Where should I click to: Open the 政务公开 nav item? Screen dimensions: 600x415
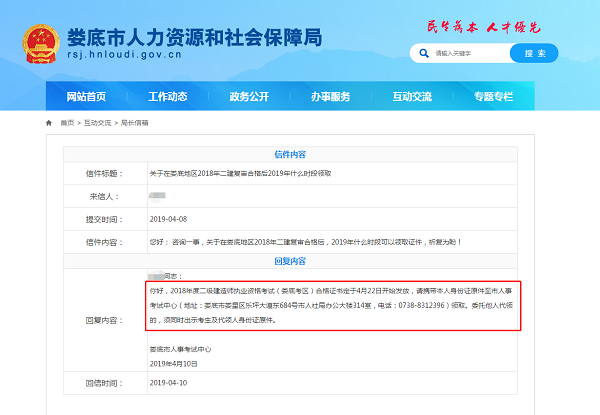pos(249,96)
